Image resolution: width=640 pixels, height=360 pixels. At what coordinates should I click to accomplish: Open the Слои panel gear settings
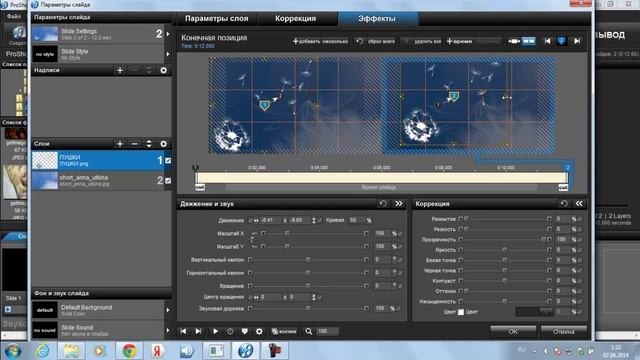pos(164,144)
